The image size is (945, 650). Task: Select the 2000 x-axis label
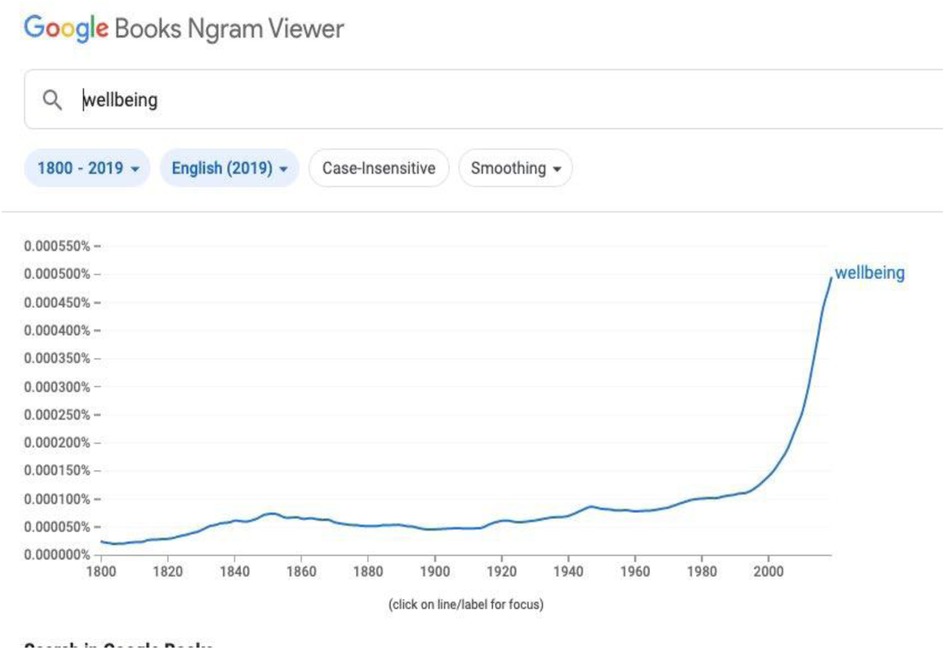(768, 571)
